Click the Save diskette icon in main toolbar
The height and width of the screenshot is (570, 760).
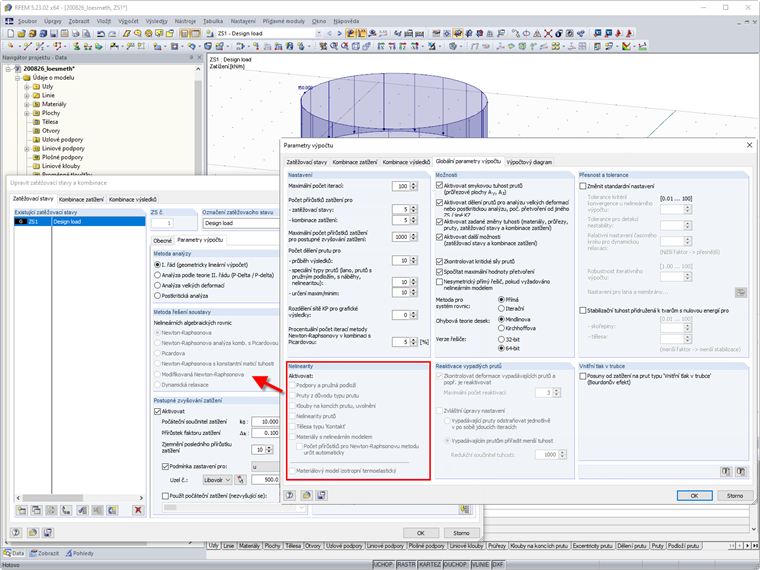pos(54,33)
